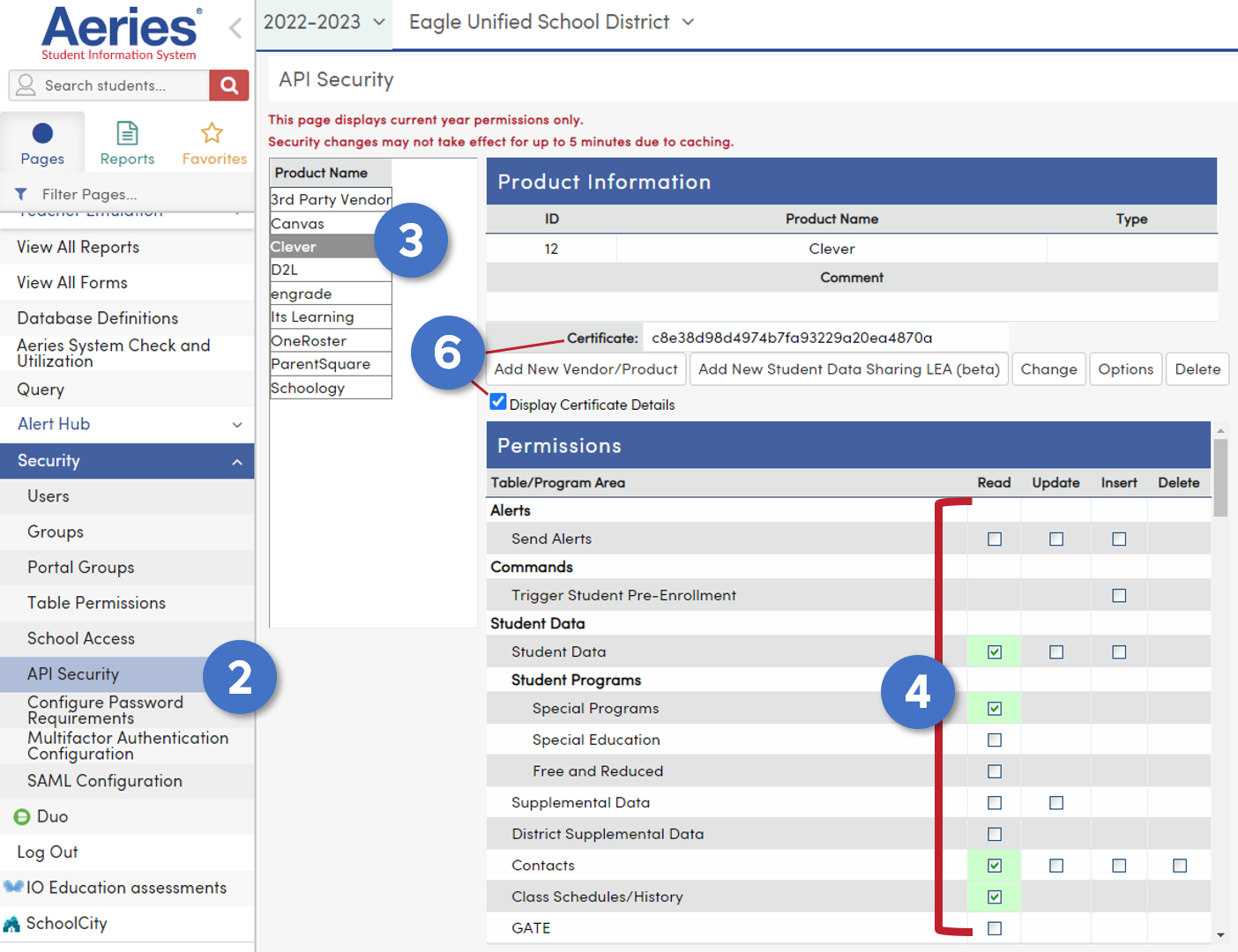This screenshot has height=952, width=1238.
Task: Select Canvas in the Product Name list
Action: [x=298, y=224]
